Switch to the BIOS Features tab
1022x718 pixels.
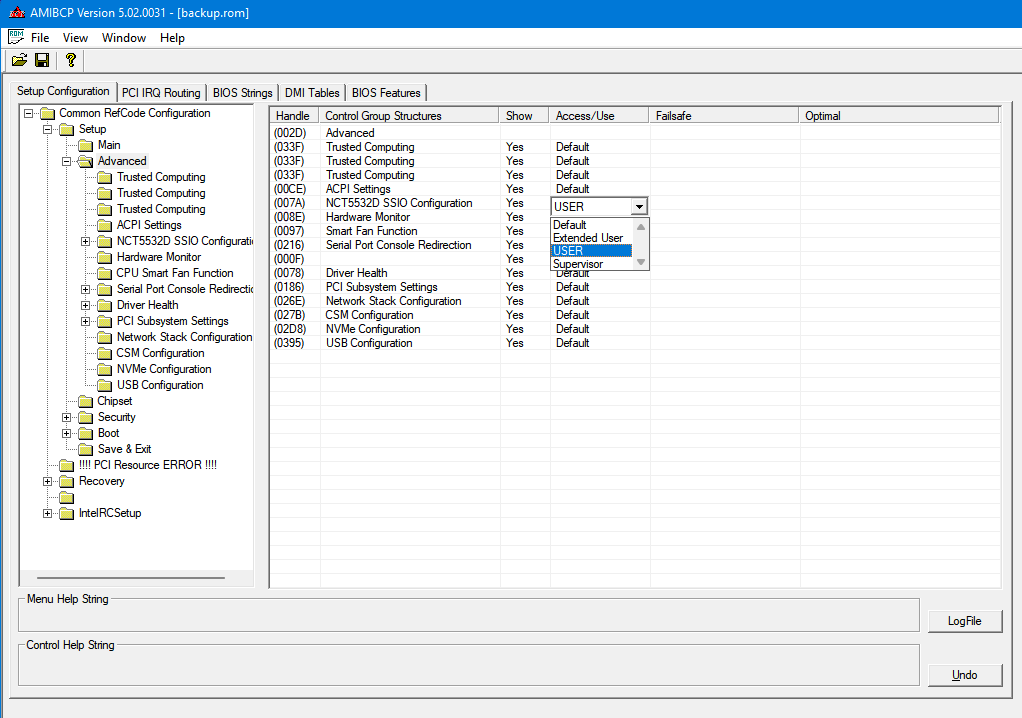386,93
